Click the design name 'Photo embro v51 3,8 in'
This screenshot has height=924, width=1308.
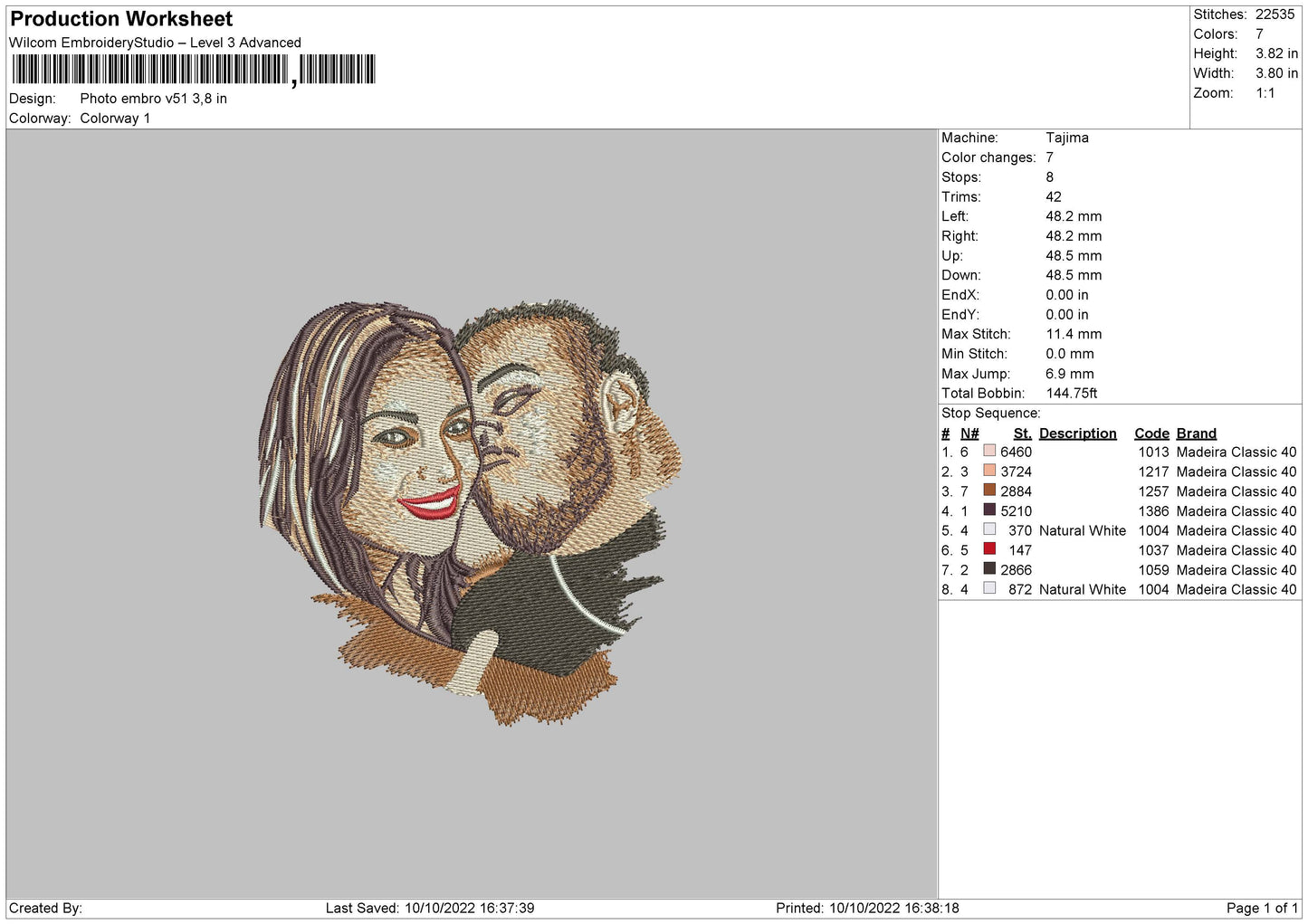[153, 99]
